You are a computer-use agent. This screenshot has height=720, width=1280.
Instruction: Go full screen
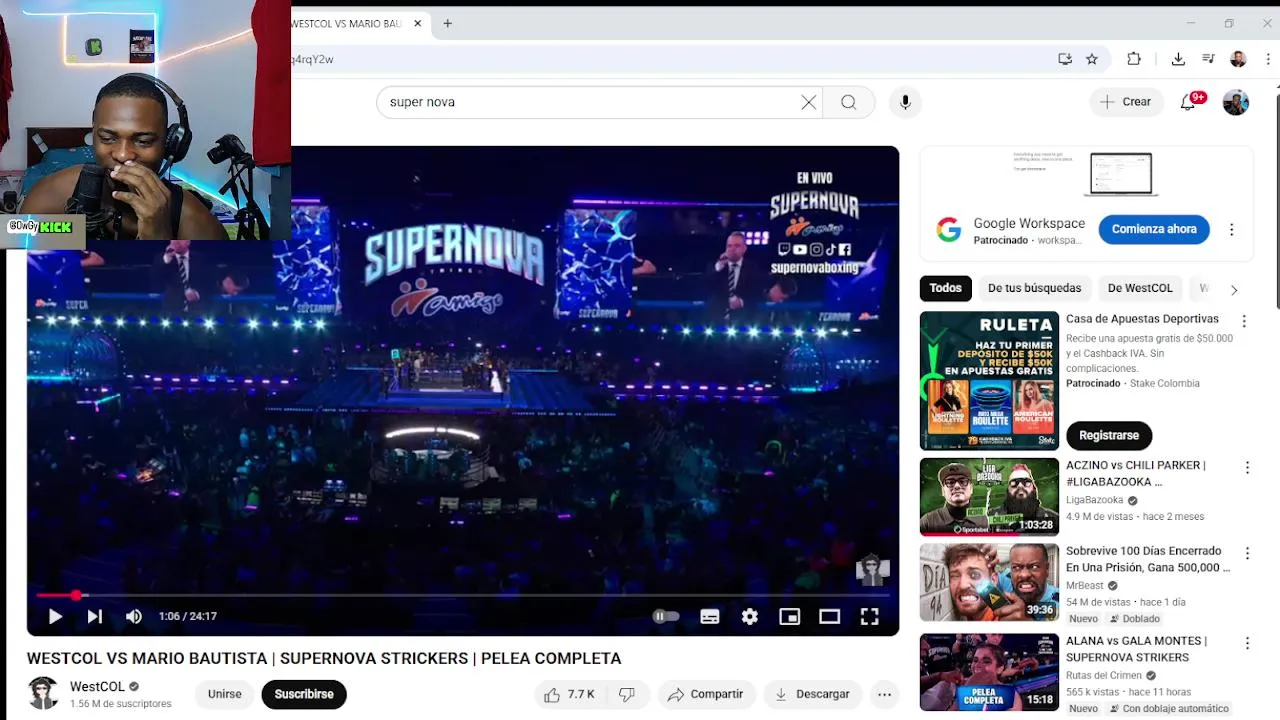(870, 617)
